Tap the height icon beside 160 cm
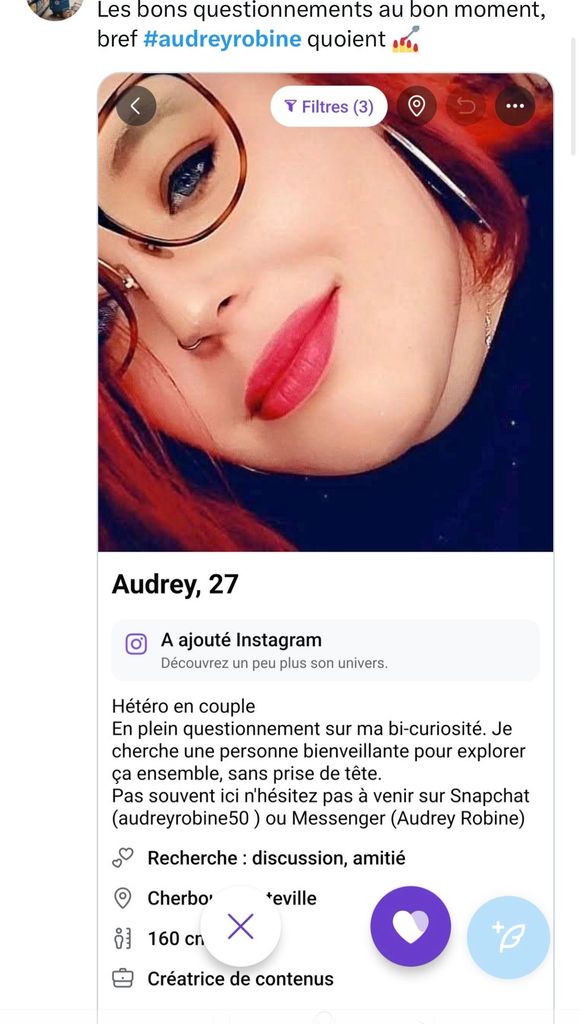This screenshot has width=580, height=1024. click(x=122, y=938)
